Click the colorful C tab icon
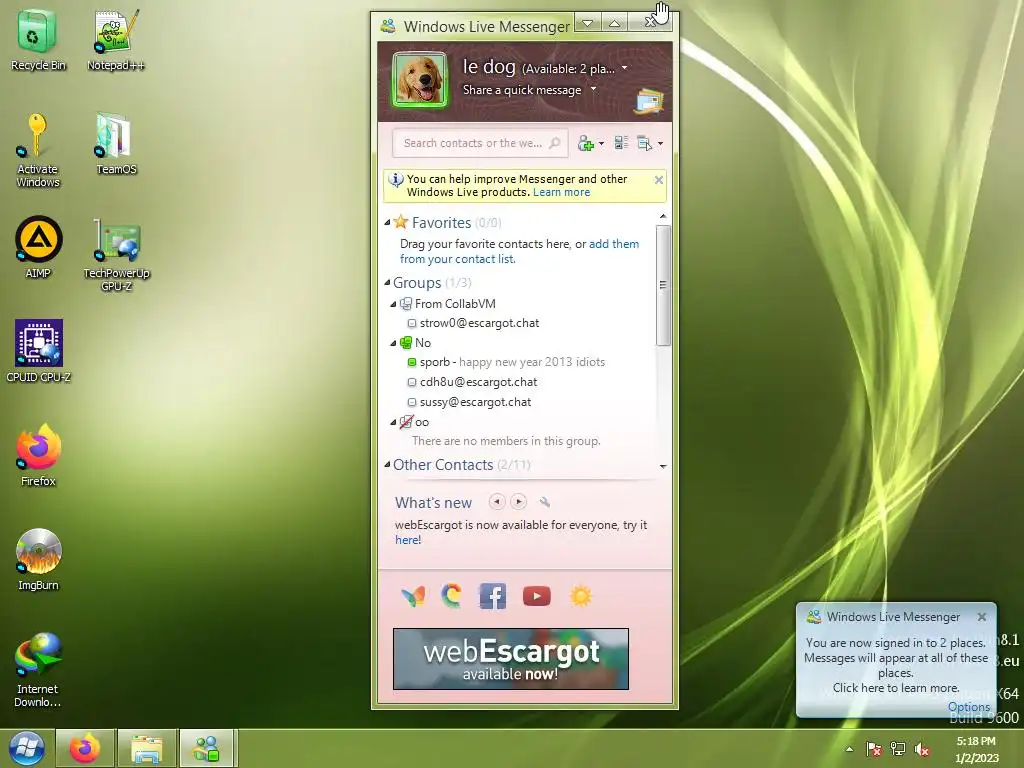The width and height of the screenshot is (1024, 768). [x=452, y=596]
